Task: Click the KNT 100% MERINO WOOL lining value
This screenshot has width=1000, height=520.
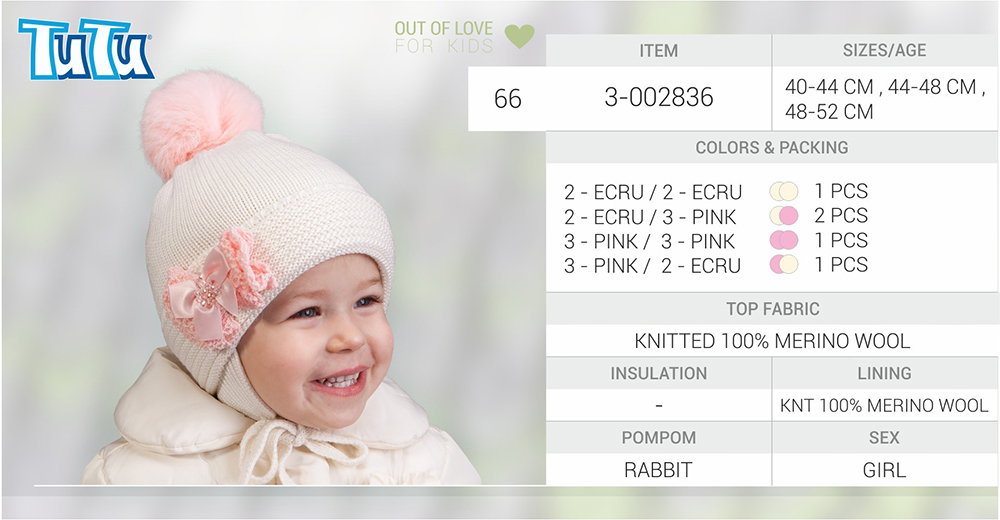Action: point(884,405)
